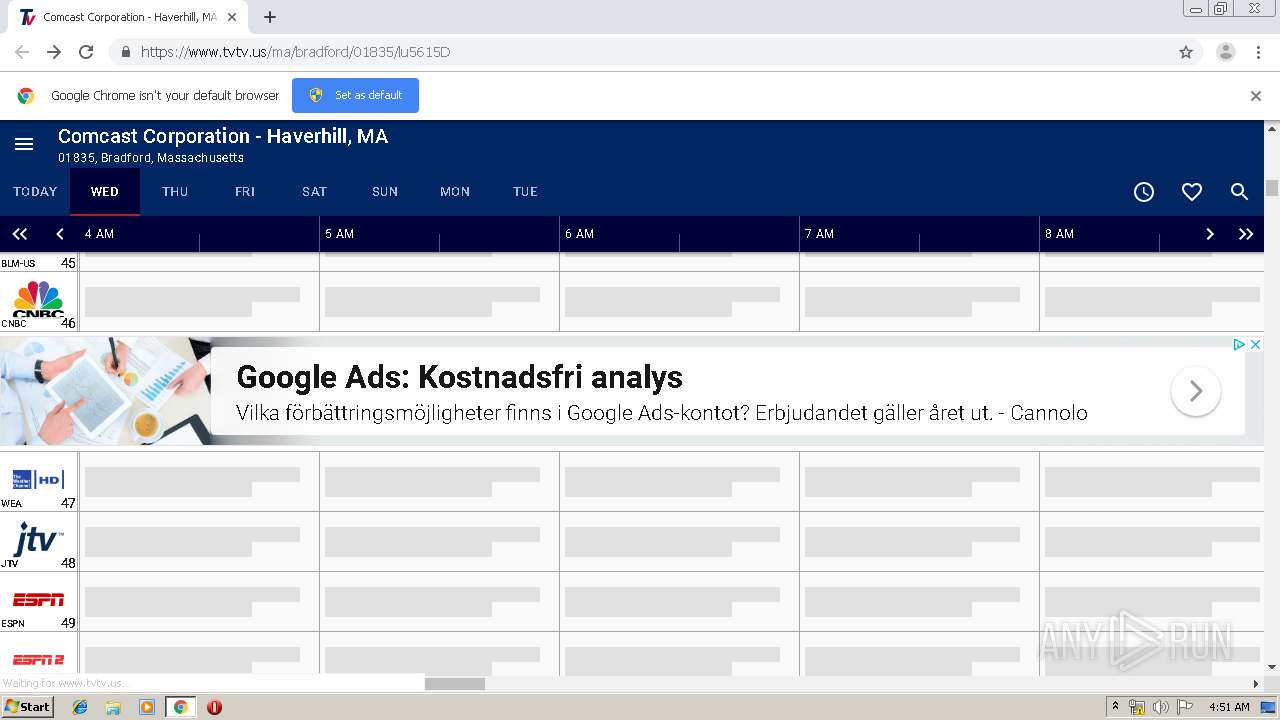Select the CNBC channel logo
1280x720 pixels.
38,299
